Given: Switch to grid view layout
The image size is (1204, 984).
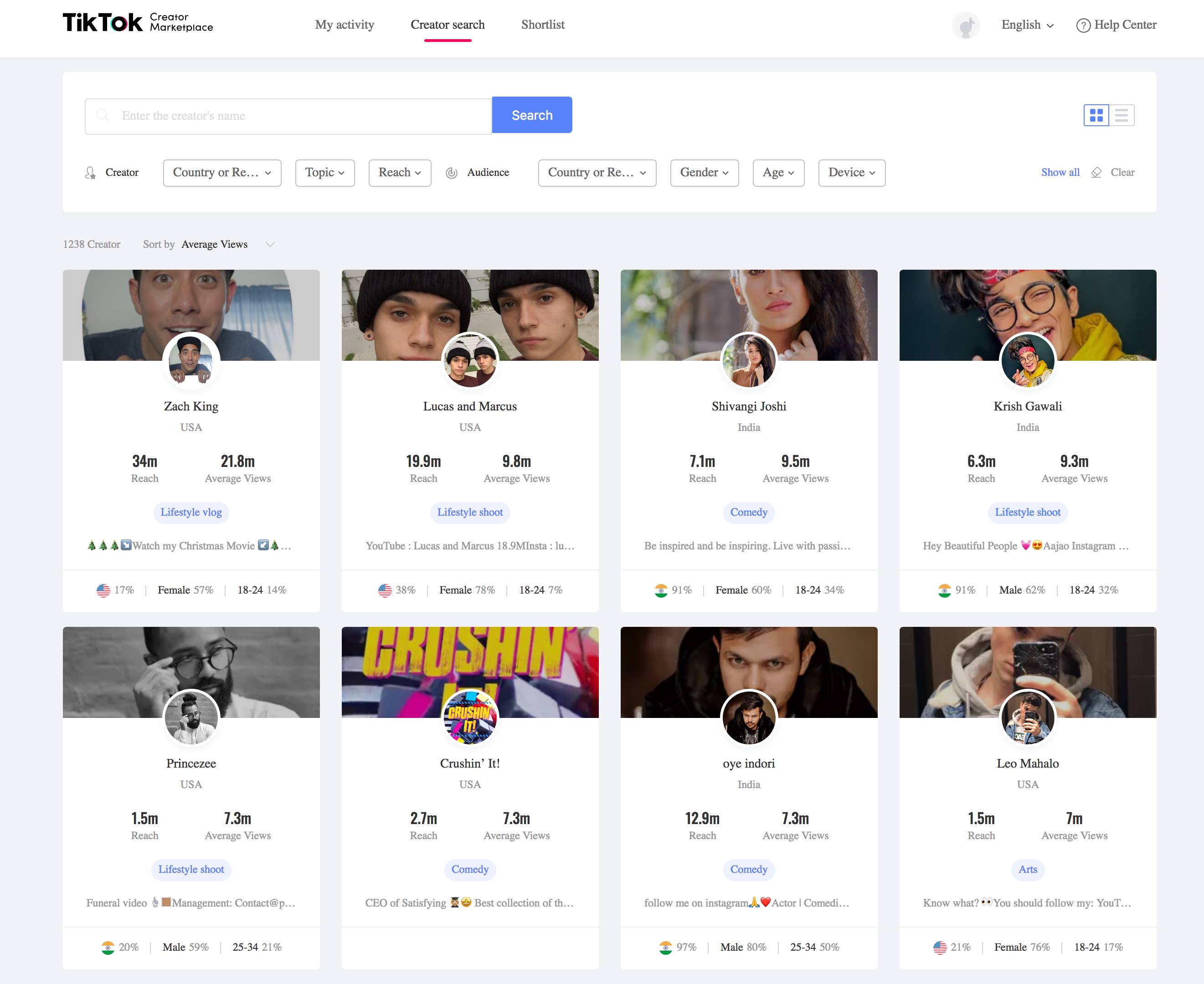Looking at the screenshot, I should [1096, 116].
